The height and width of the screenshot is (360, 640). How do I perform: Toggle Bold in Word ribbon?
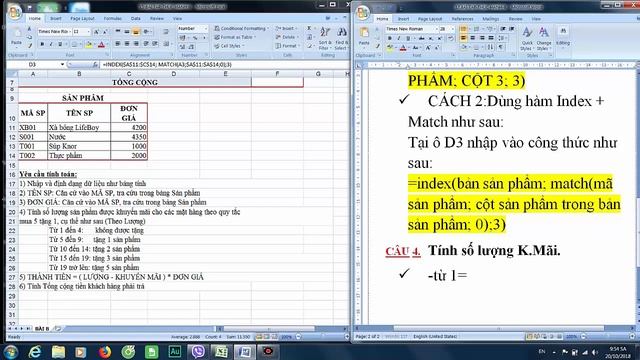(389, 38)
